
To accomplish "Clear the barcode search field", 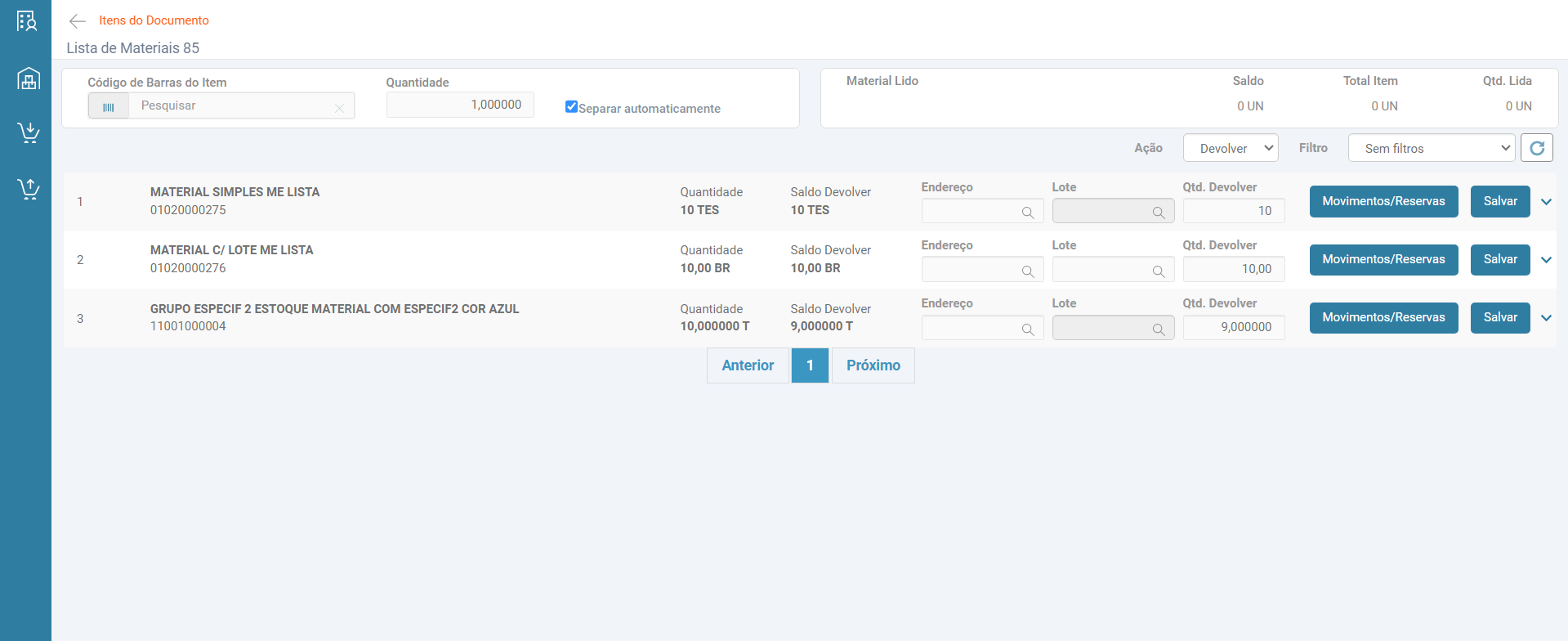I will pos(339,107).
